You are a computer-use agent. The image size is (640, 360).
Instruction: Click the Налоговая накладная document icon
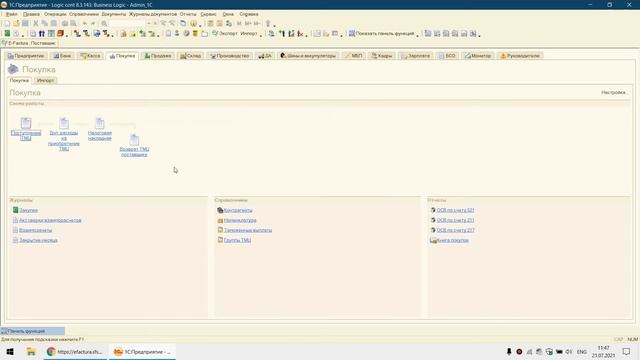[x=100, y=123]
